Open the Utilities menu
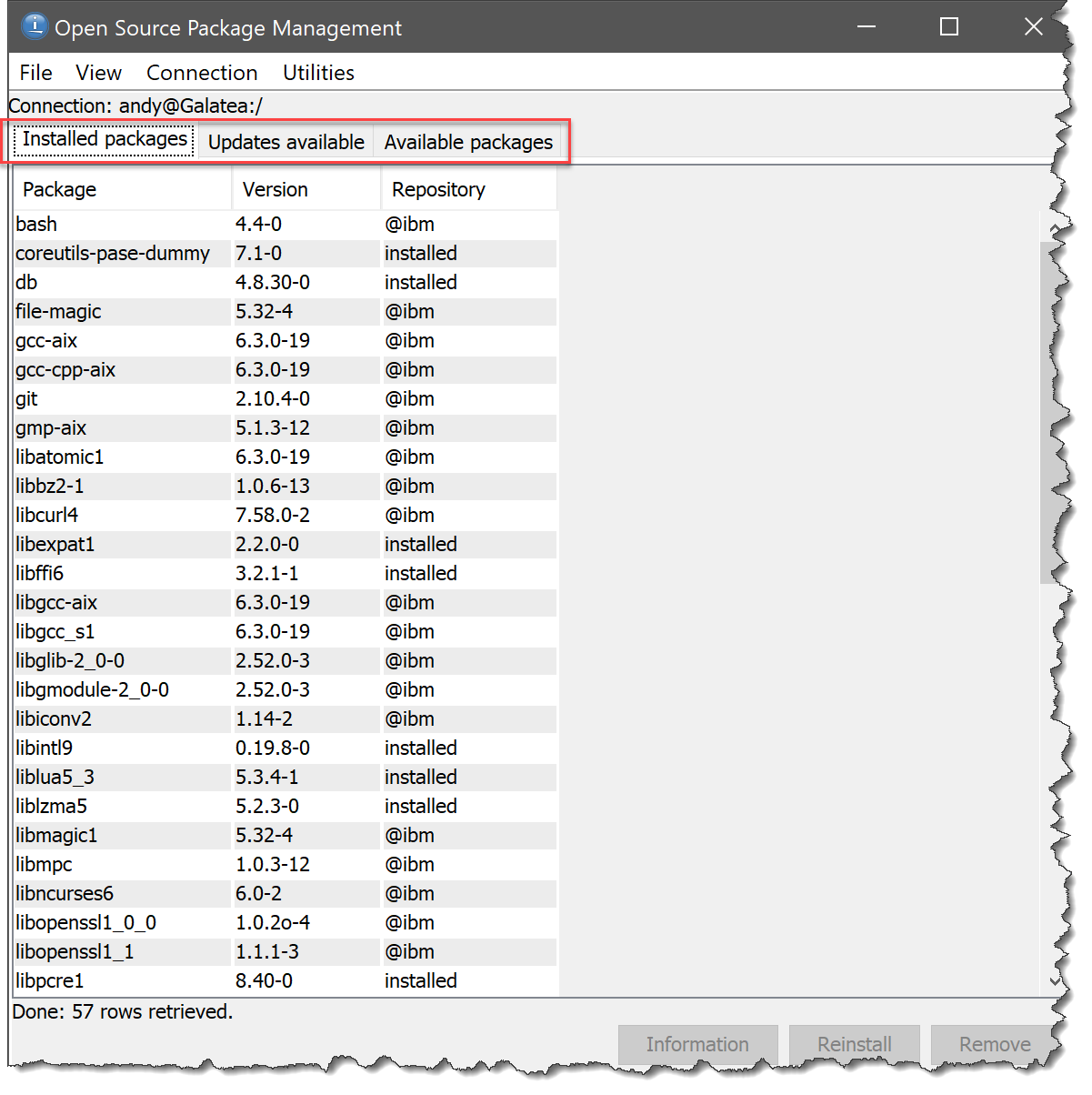This screenshot has height=1095, width=1092. coord(318,73)
